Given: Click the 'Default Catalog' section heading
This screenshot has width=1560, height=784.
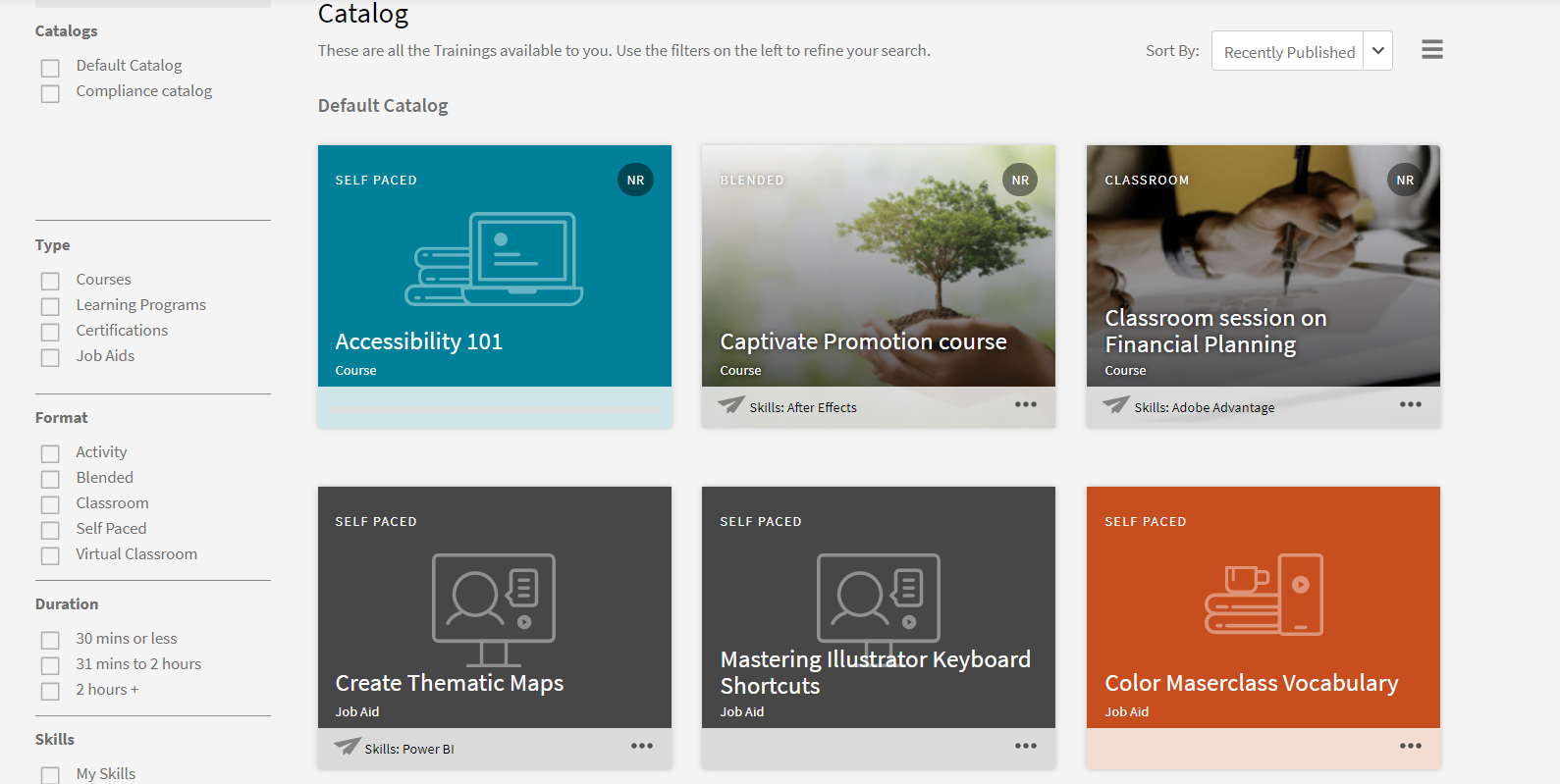Looking at the screenshot, I should tap(383, 106).
